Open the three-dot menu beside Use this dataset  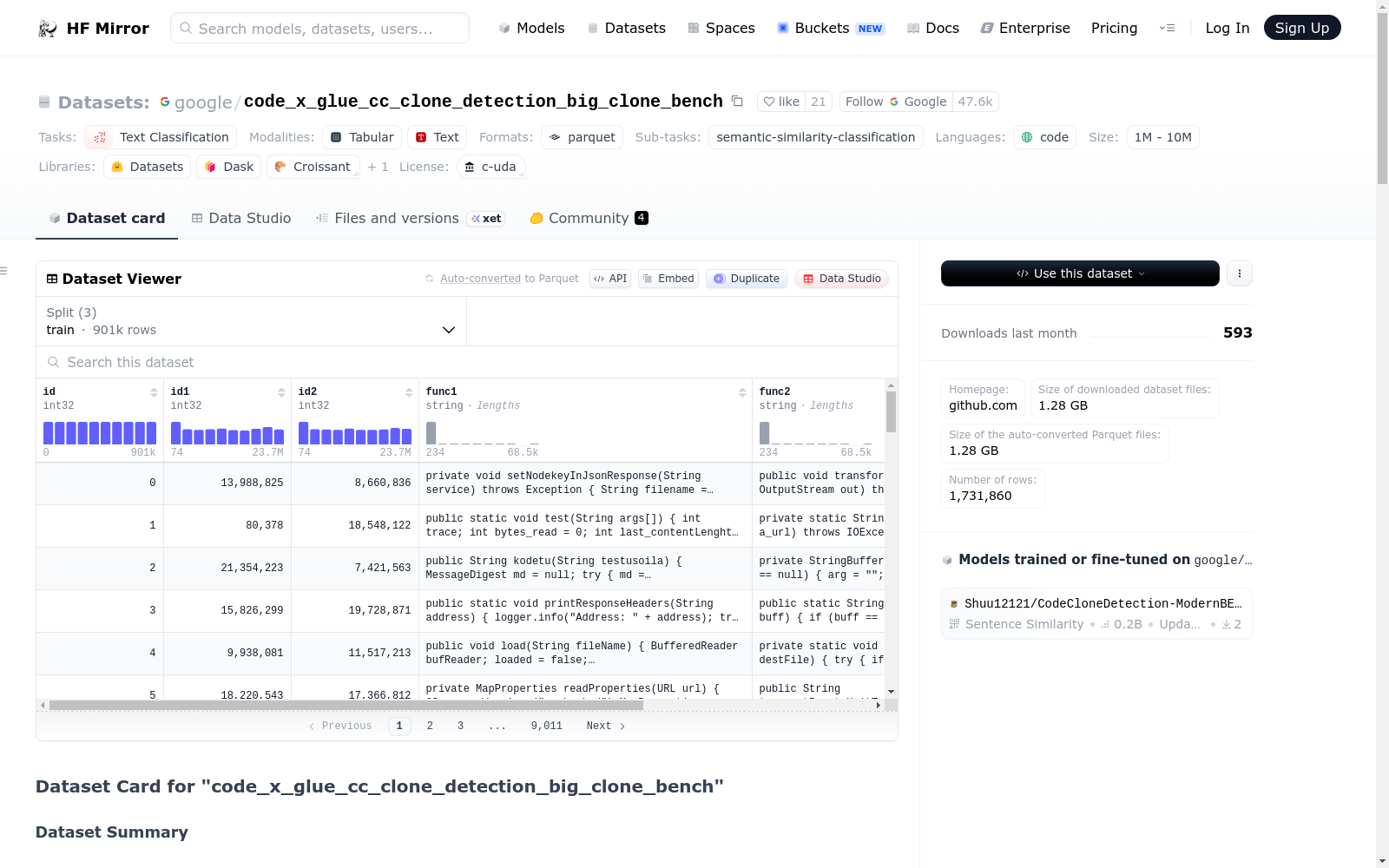pos(1240,273)
